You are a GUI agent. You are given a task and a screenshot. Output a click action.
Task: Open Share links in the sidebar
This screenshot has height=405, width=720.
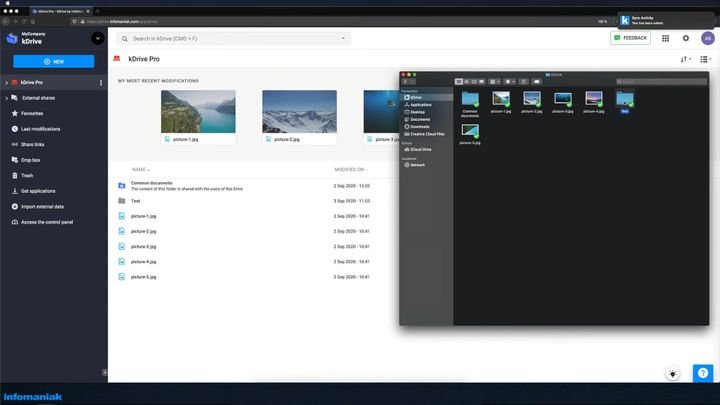[x=33, y=144]
